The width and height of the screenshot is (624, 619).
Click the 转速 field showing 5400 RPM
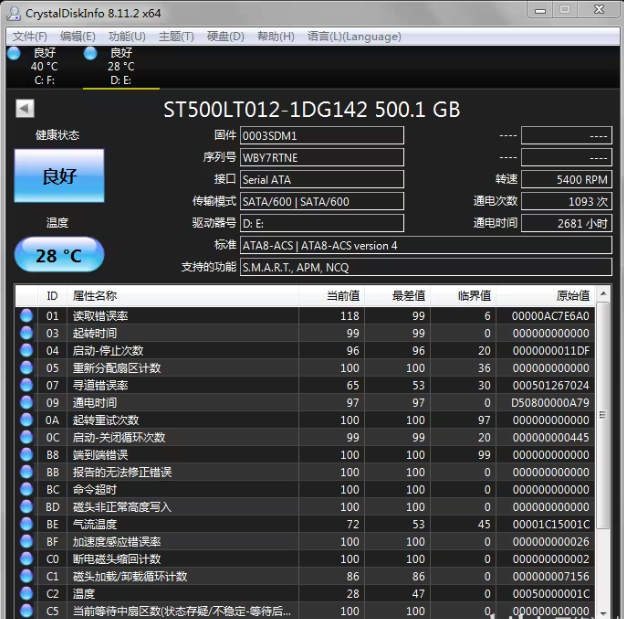click(566, 180)
